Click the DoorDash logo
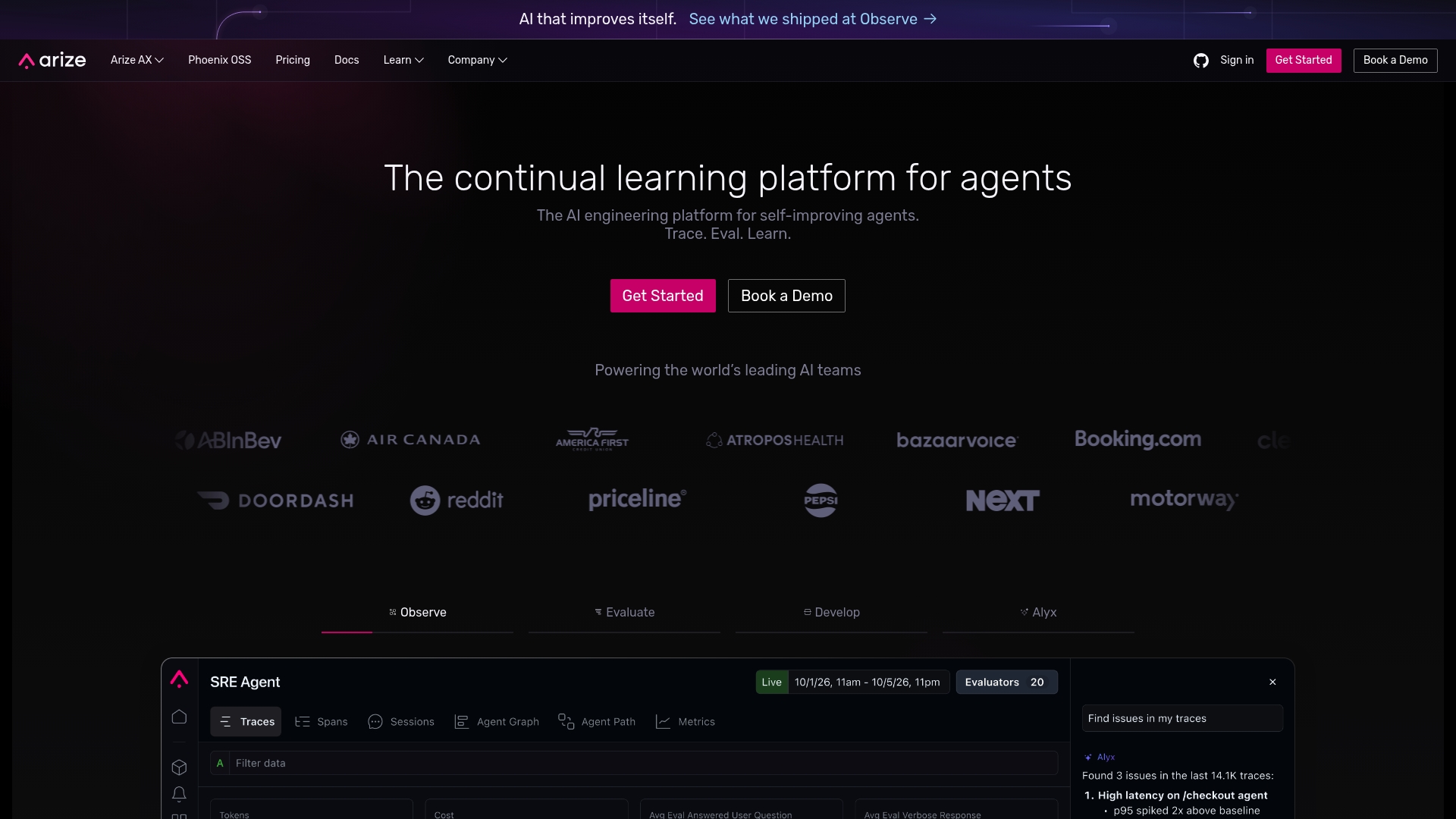 275,500
